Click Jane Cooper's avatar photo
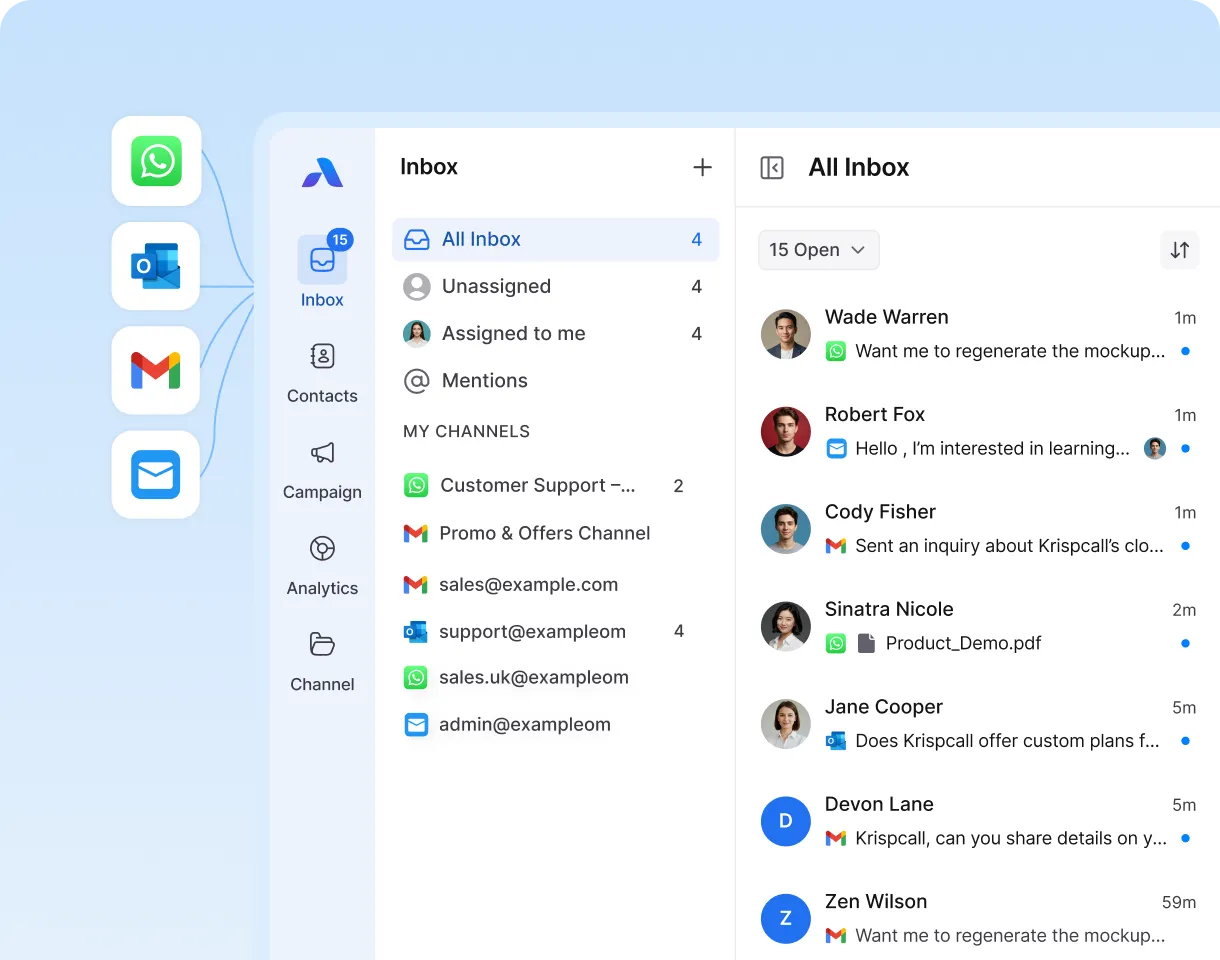Screen dimensions: 1220x960 click(x=785, y=724)
